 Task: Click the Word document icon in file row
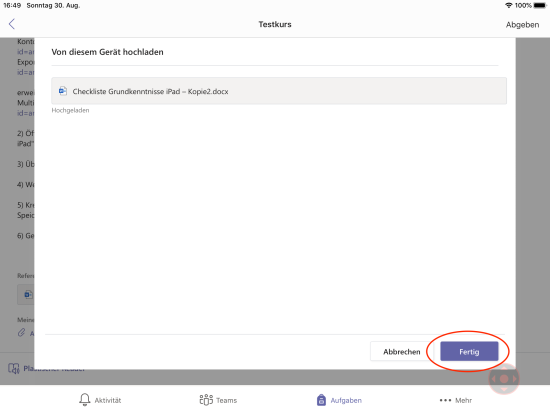click(x=63, y=91)
